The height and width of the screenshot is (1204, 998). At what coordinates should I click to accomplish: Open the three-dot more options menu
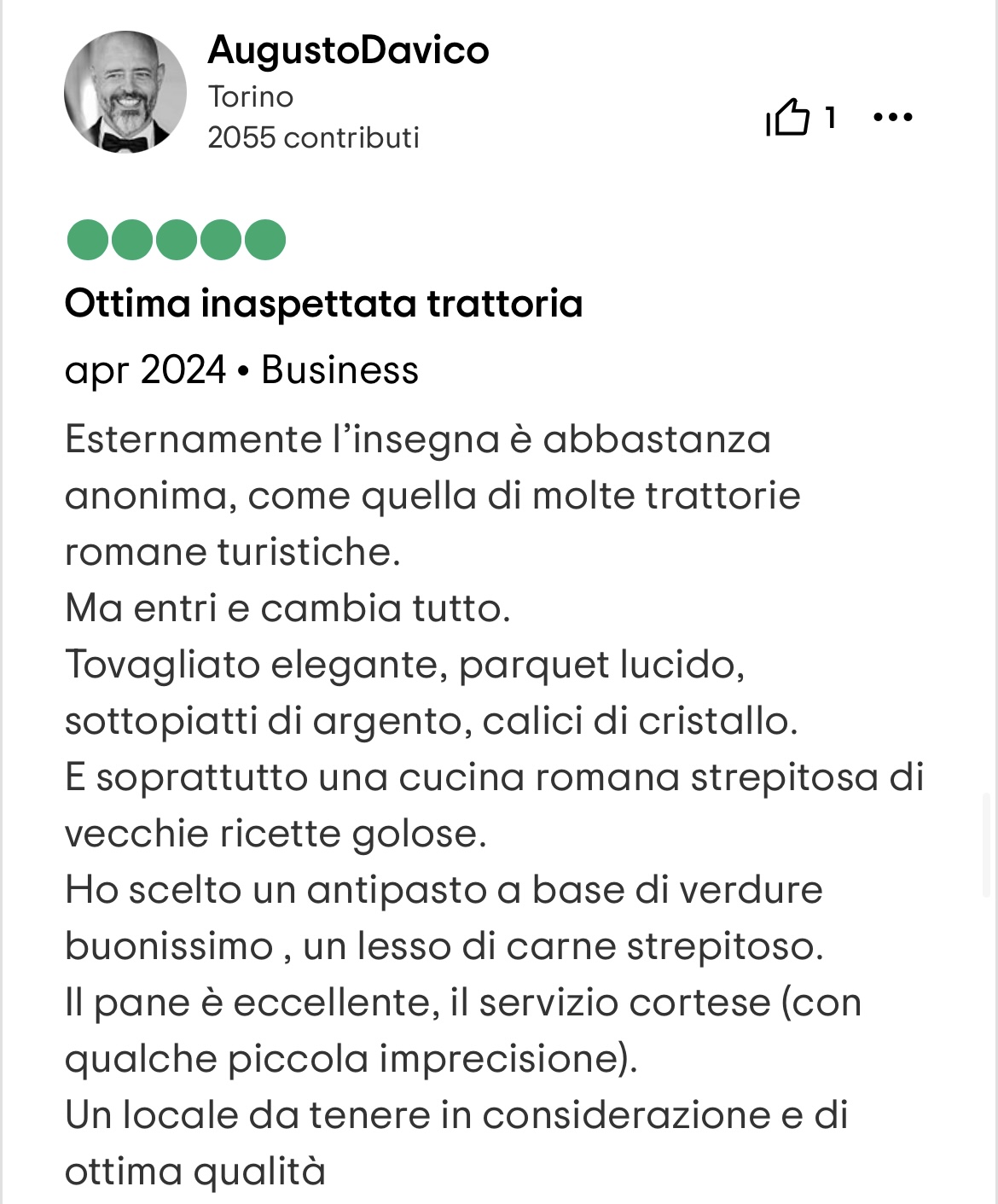point(893,117)
